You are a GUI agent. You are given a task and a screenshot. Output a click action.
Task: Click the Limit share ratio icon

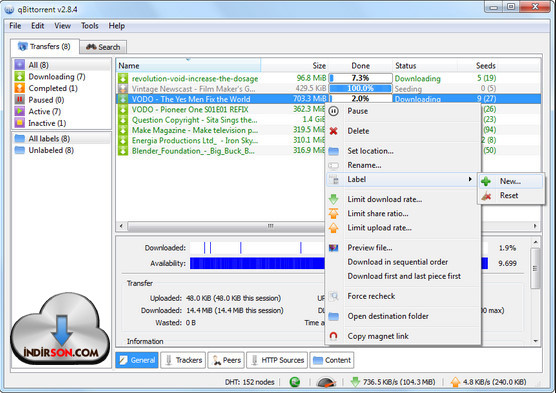click(x=333, y=214)
